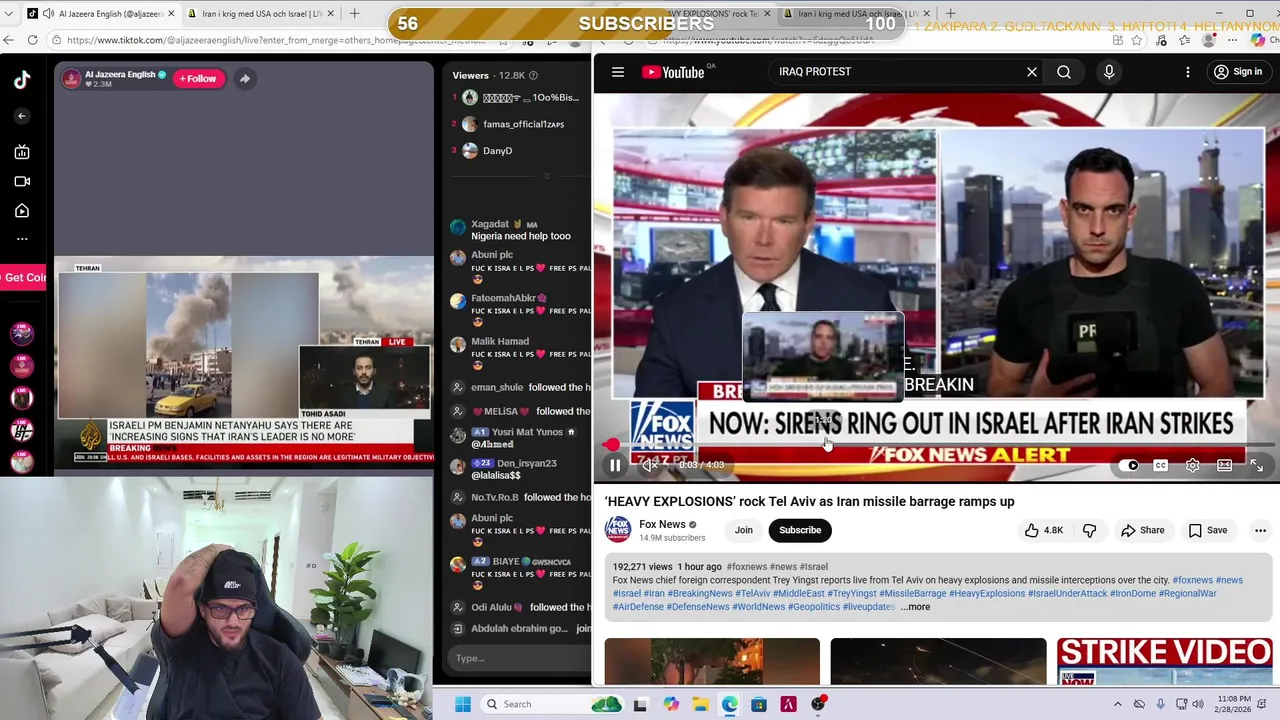Open the Get Coins button on TikTok
Image resolution: width=1280 pixels, height=720 pixels.
[23, 277]
